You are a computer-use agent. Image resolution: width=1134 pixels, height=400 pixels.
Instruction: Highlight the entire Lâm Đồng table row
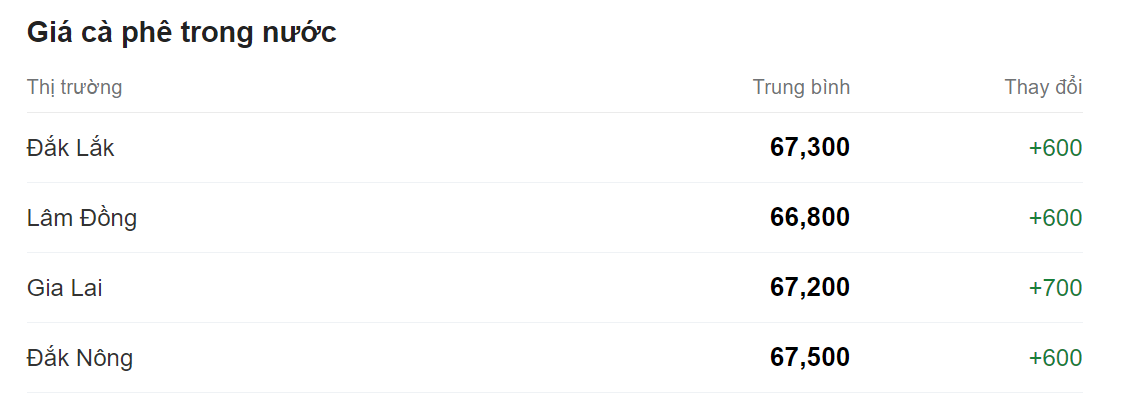[x=450, y=218]
